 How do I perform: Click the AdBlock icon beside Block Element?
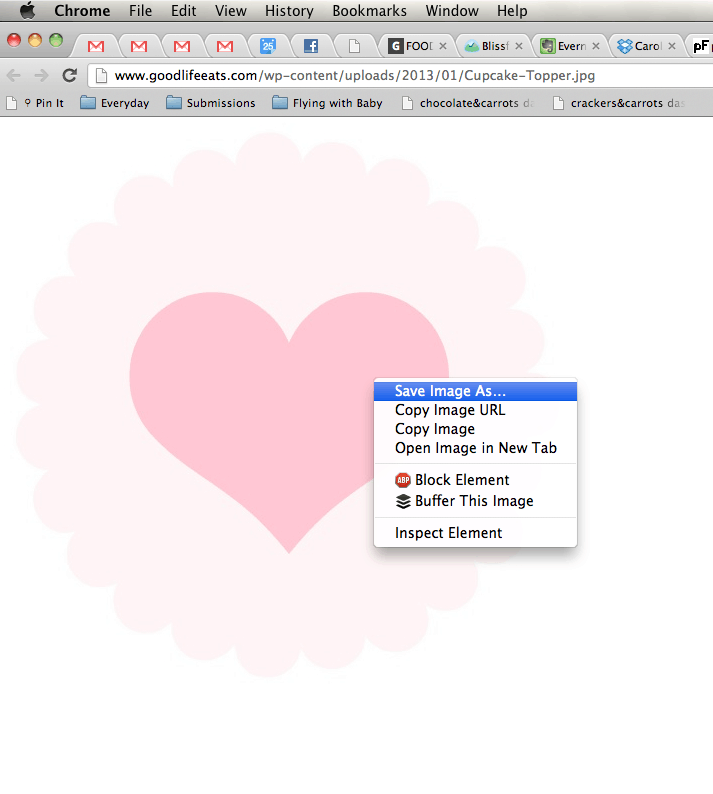coord(403,480)
